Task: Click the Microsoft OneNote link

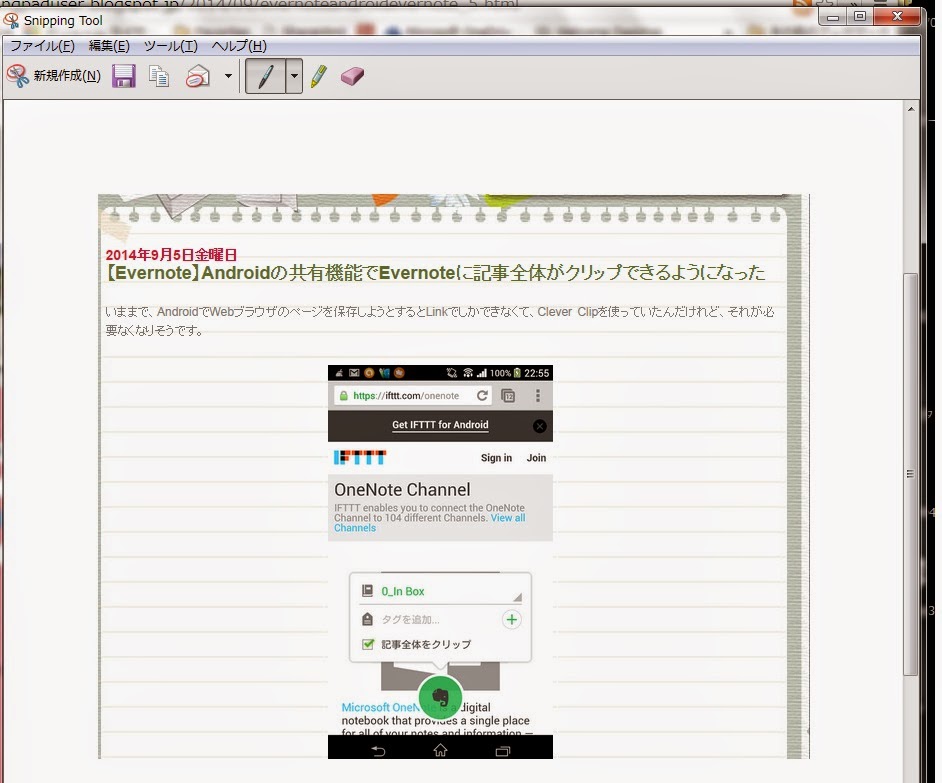Action: 380,707
